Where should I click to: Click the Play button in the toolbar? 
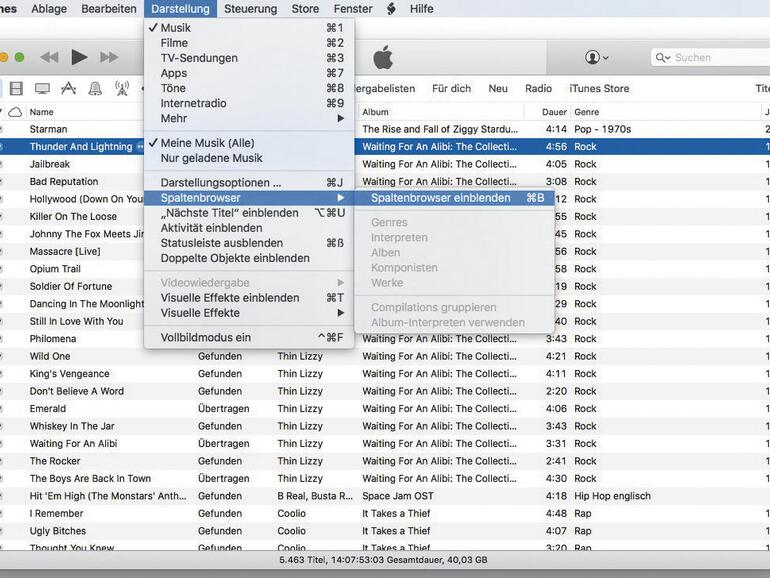(80, 58)
